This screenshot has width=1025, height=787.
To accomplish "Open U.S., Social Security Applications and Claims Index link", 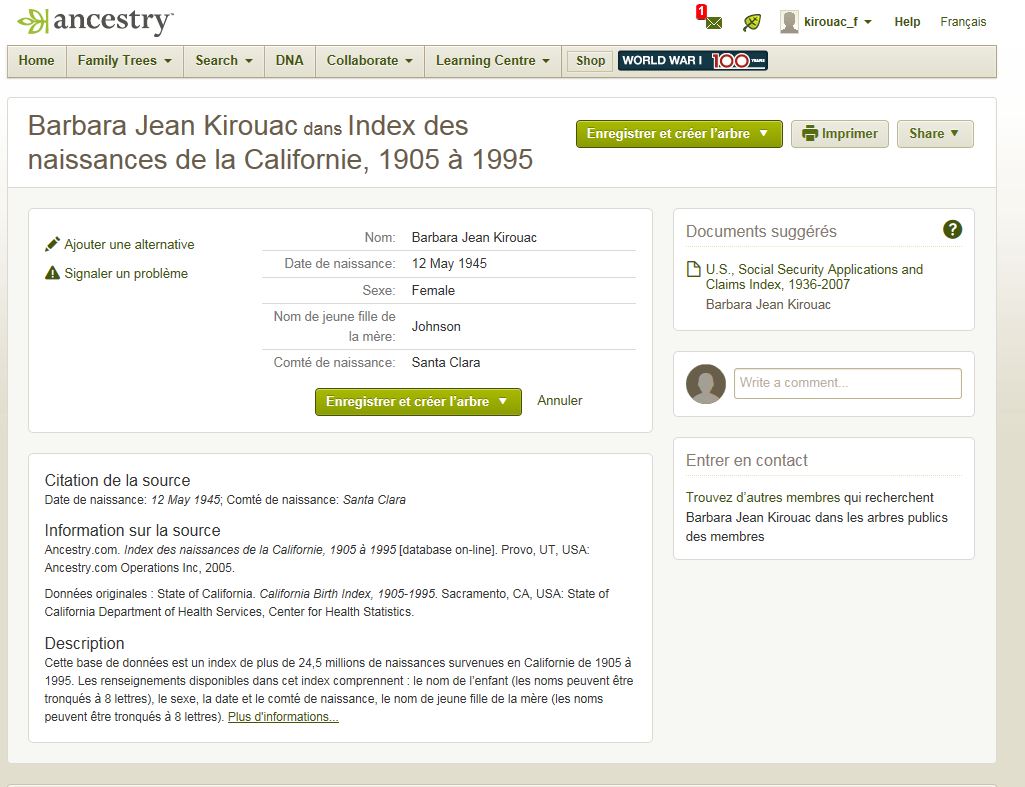I will (x=814, y=276).
